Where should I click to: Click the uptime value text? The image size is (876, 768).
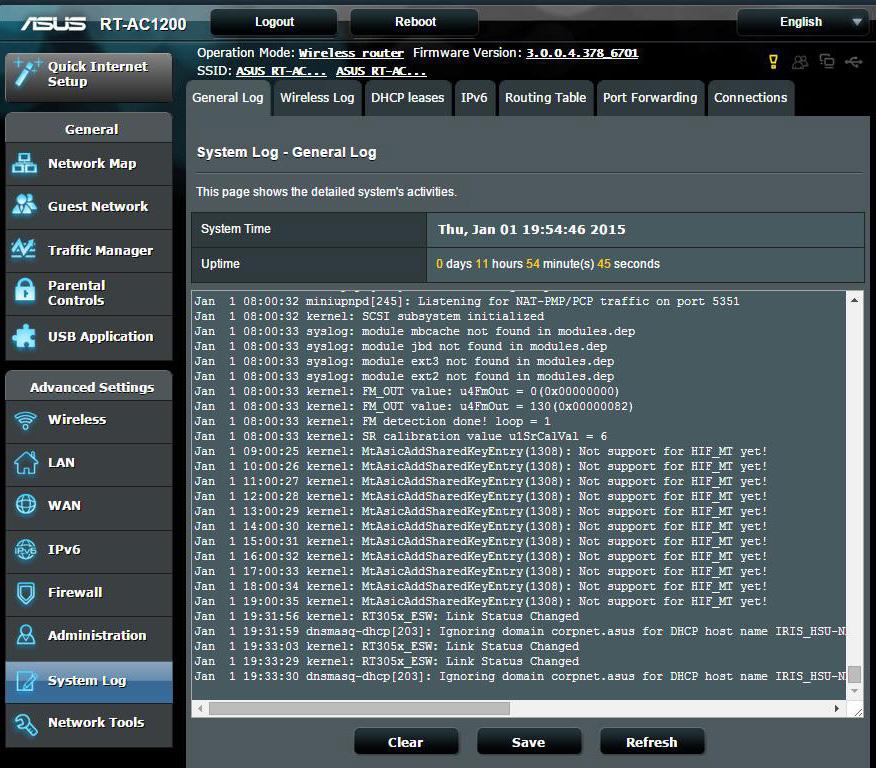pos(548,264)
